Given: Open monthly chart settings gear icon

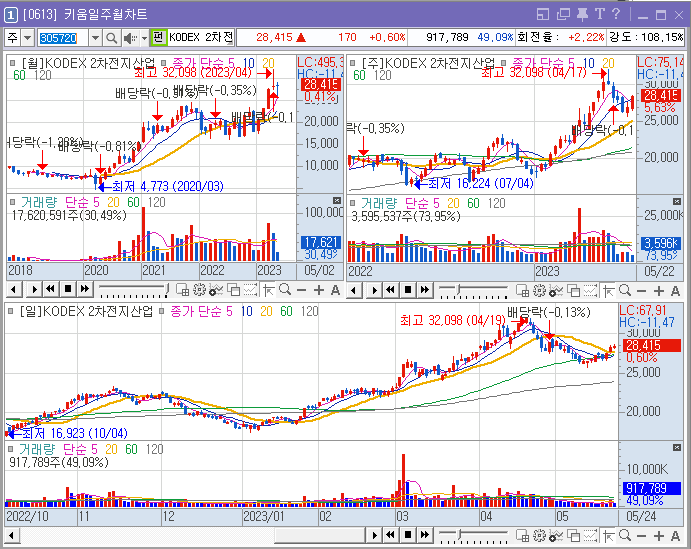Looking at the screenshot, I should pos(200,290).
